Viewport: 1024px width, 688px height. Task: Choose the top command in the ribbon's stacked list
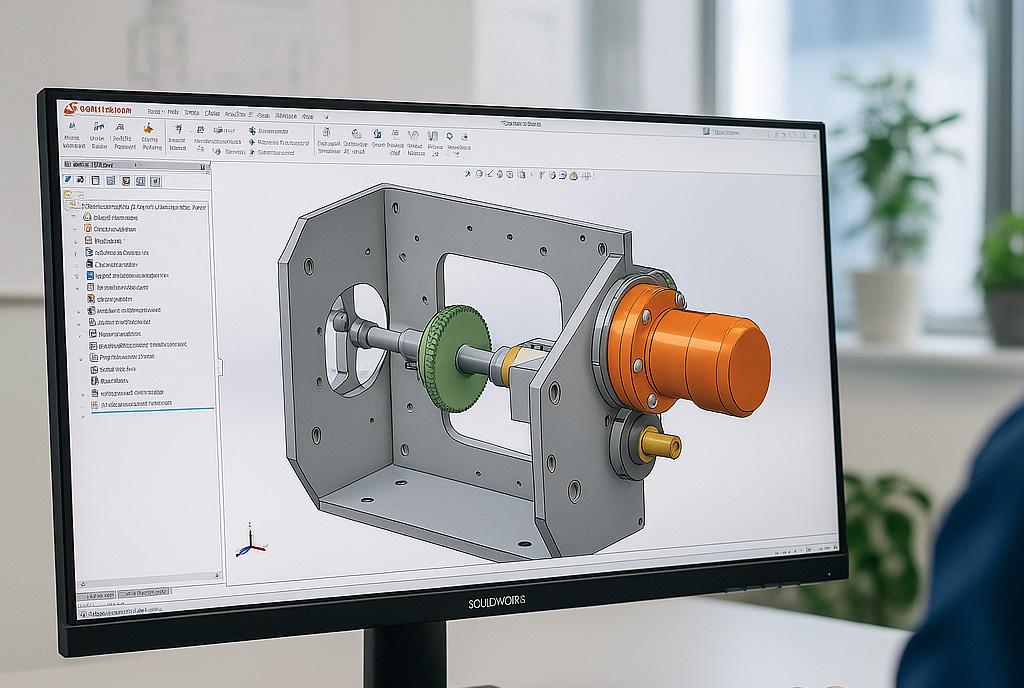click(269, 131)
